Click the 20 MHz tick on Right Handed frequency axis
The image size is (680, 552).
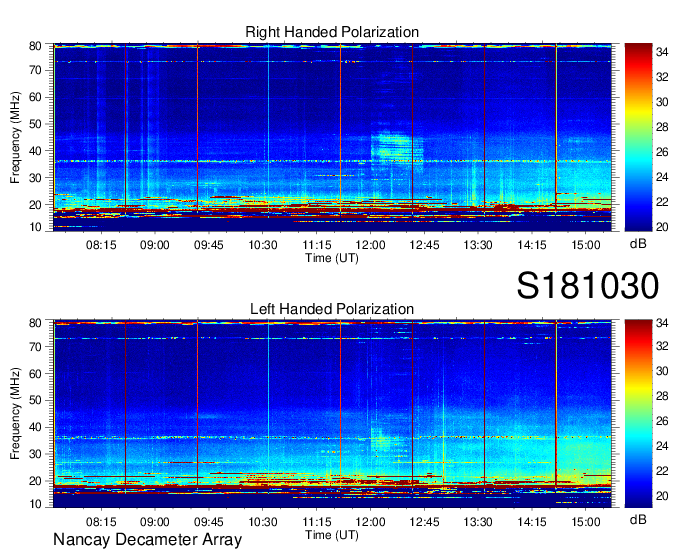[35, 205]
